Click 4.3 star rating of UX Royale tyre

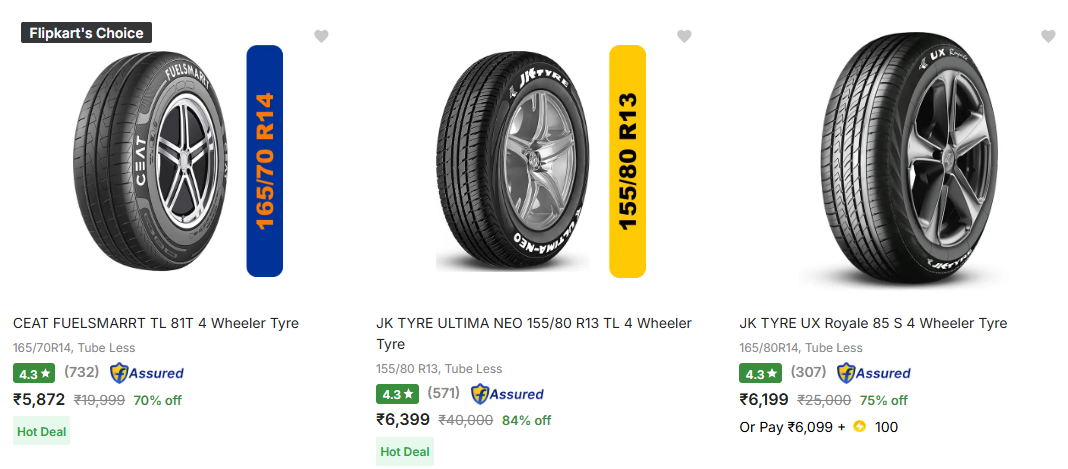[x=760, y=373]
